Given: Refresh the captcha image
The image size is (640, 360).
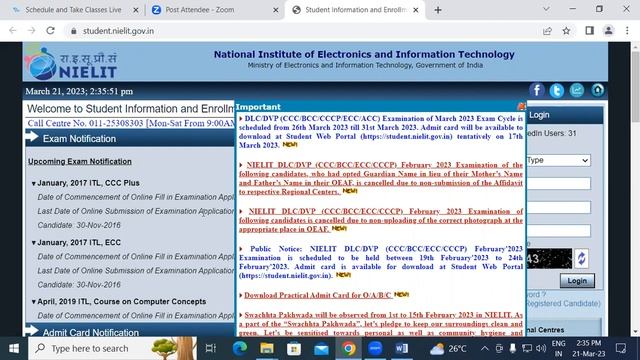Looking at the screenshot, I should tap(581, 258).
